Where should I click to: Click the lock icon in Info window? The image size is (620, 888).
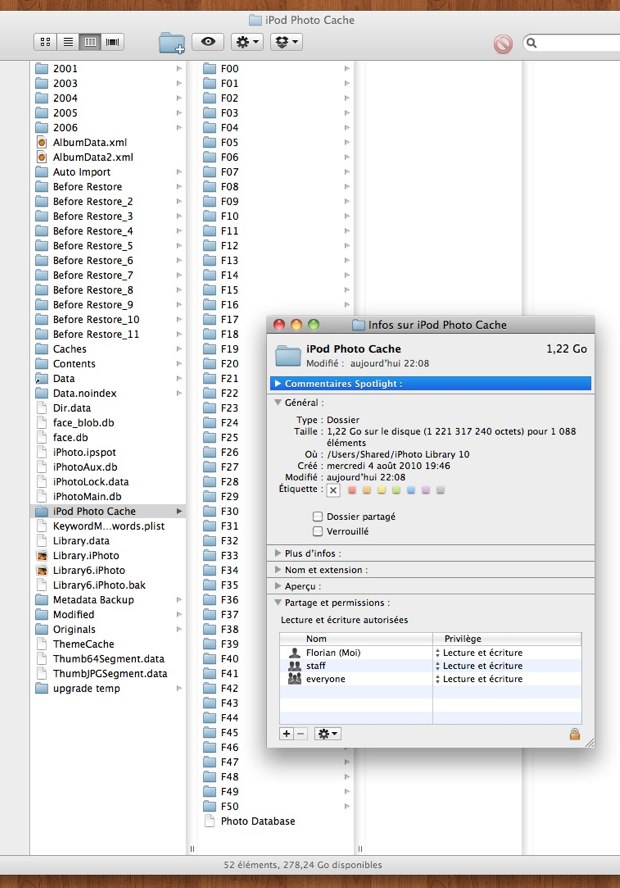point(575,734)
